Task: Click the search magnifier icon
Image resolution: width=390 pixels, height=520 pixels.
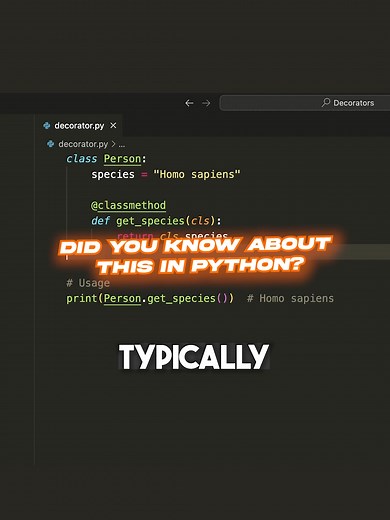Action: 326,102
